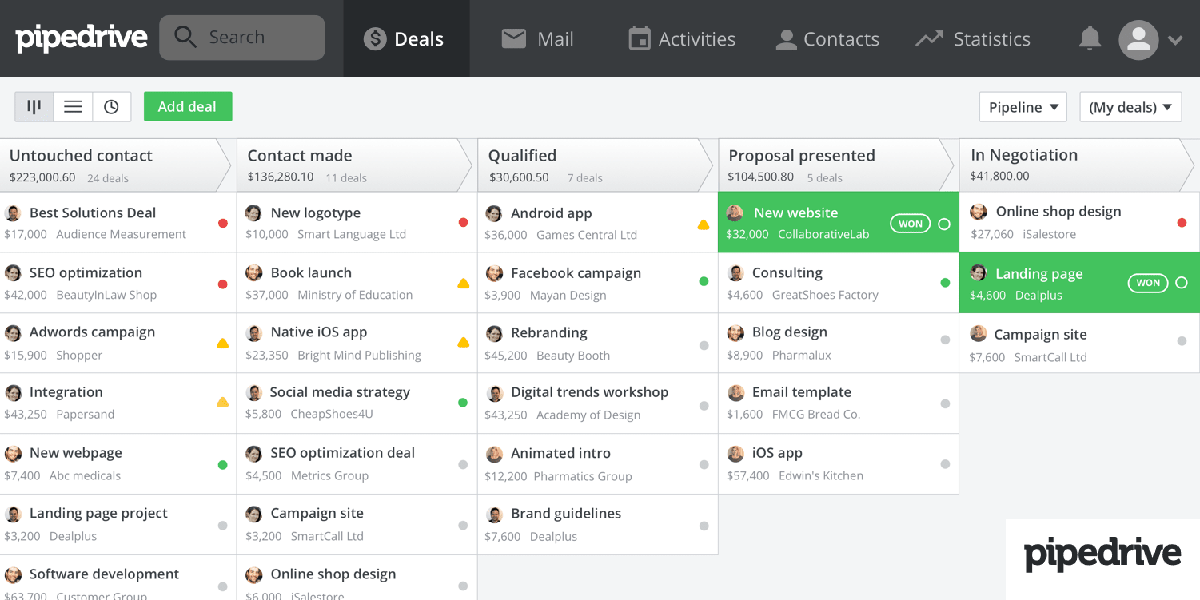The height and width of the screenshot is (600, 1200).
Task: Expand the My deals filter dropdown
Action: coord(1130,107)
